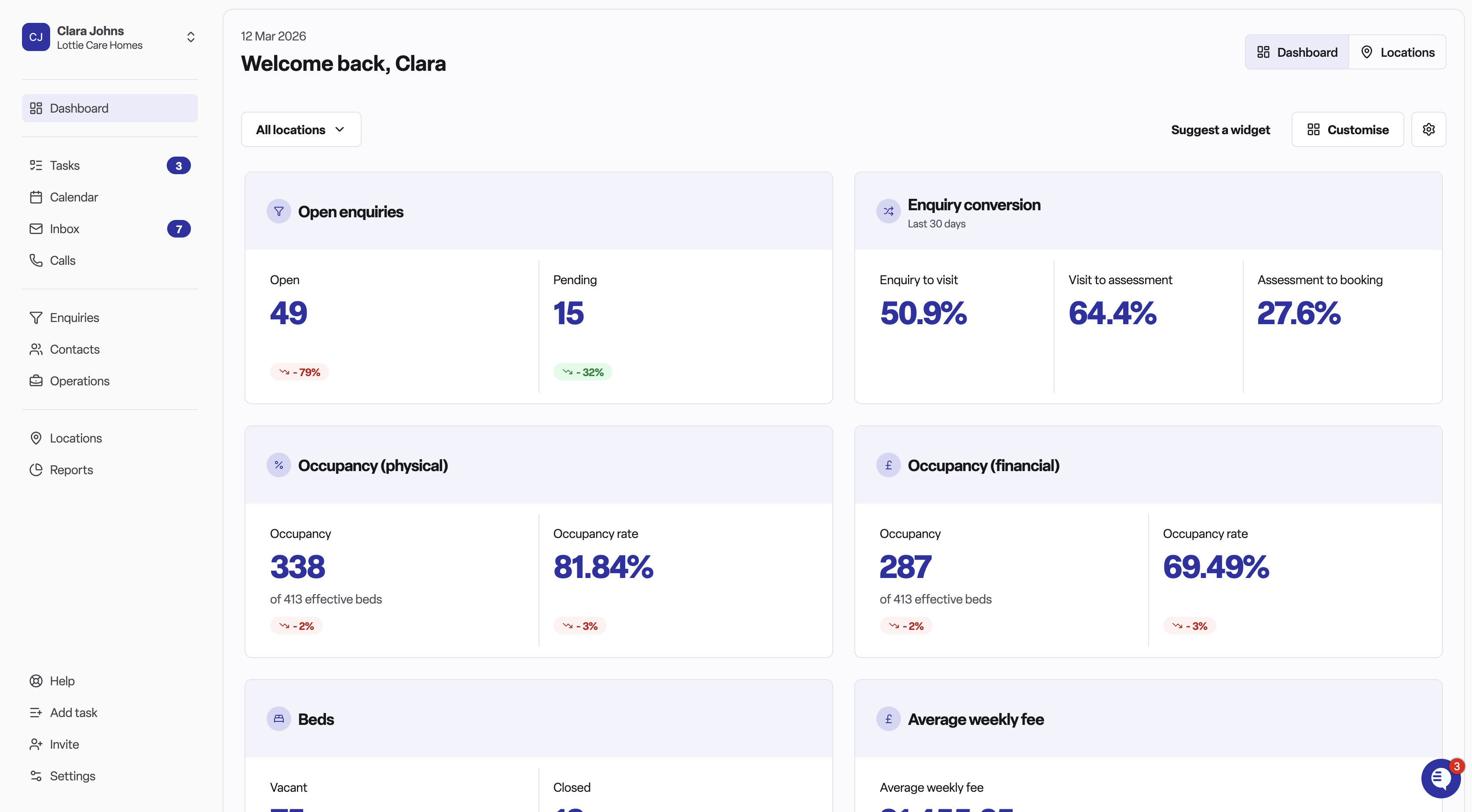The image size is (1472, 812).
Task: Click the Inbox envelope icon
Action: (36, 229)
